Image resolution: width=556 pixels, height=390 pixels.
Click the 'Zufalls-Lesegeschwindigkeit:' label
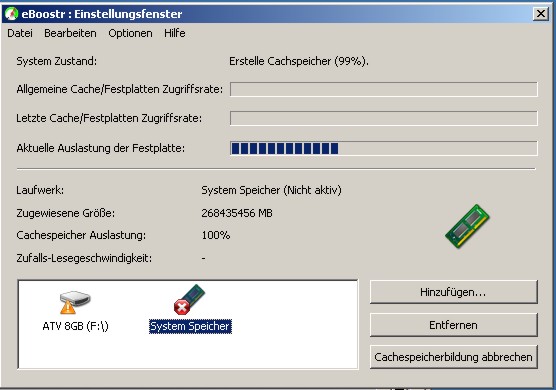pyautogui.click(x=84, y=258)
